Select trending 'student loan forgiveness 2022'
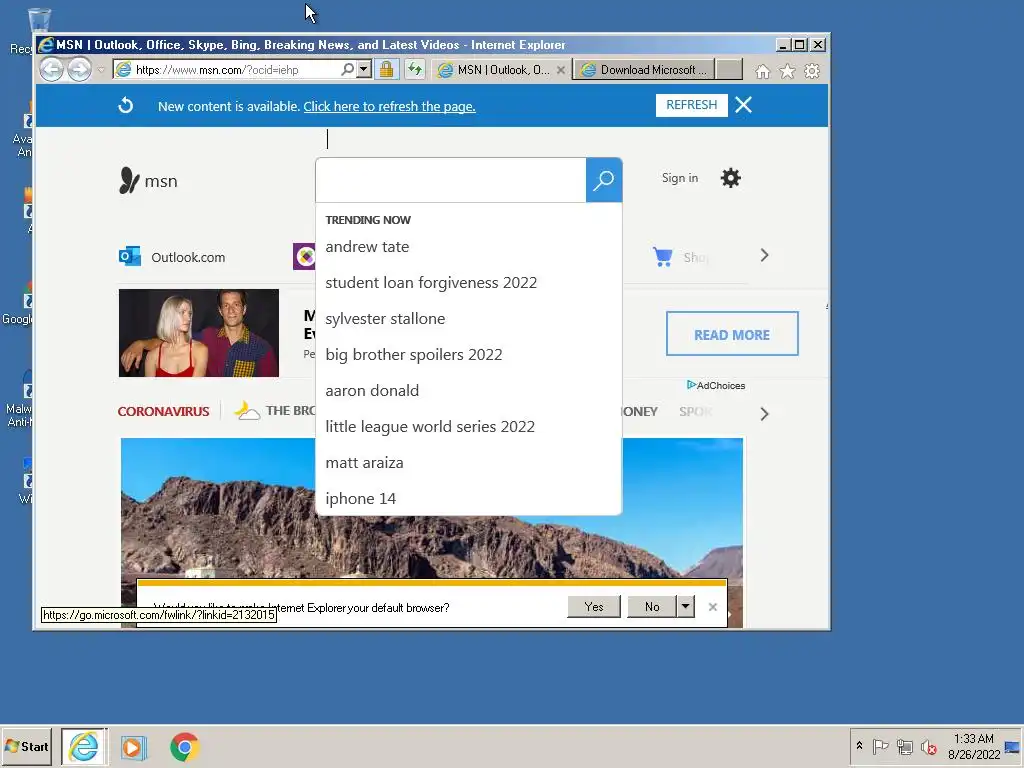Viewport: 1024px width, 768px height. point(431,283)
